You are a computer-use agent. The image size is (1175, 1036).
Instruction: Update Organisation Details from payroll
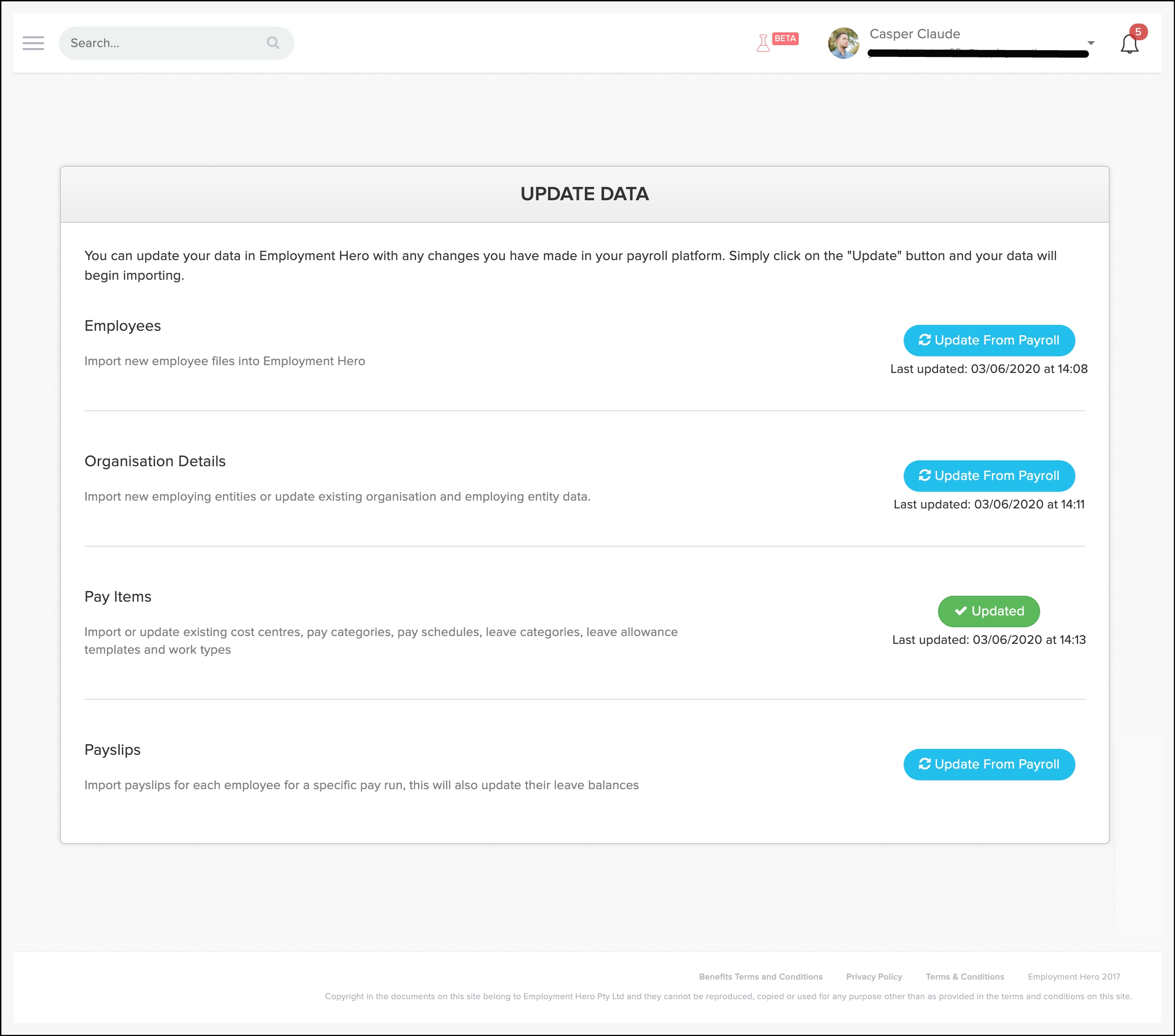pyautogui.click(x=989, y=476)
